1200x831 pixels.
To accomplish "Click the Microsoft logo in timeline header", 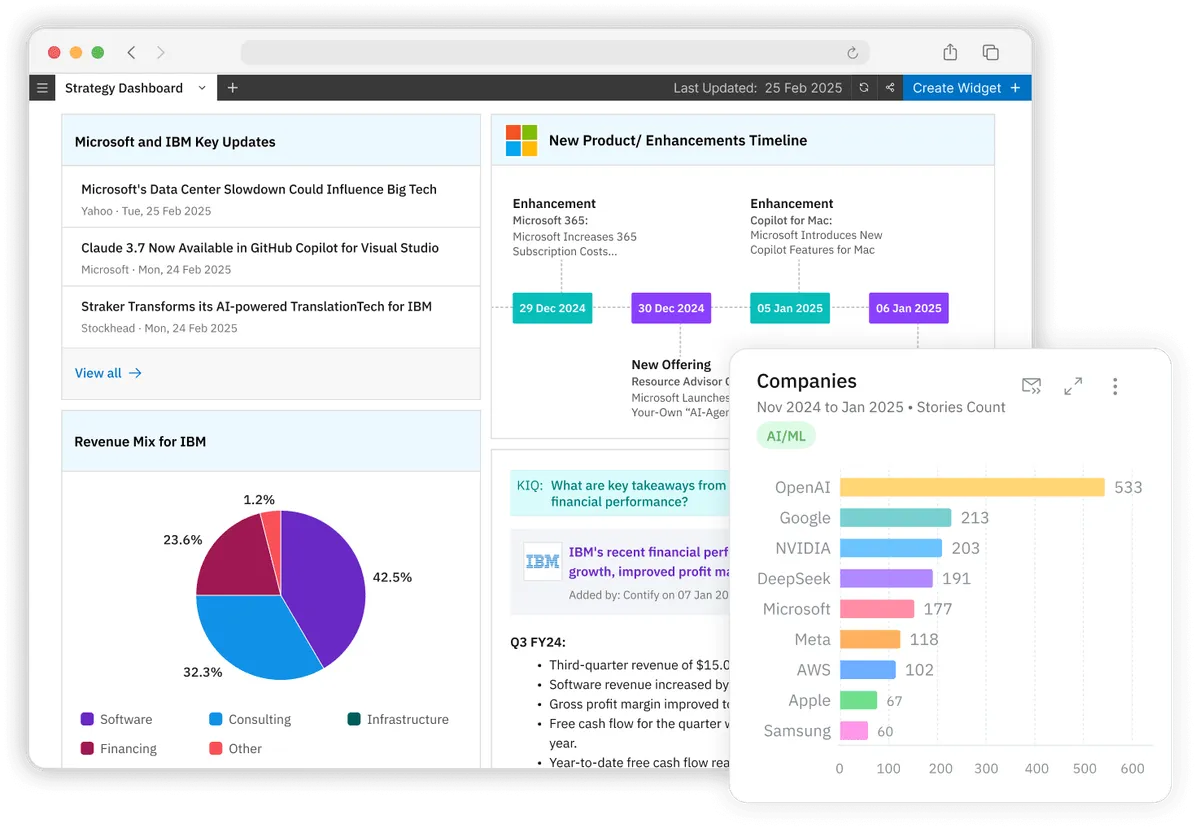I will (x=521, y=140).
